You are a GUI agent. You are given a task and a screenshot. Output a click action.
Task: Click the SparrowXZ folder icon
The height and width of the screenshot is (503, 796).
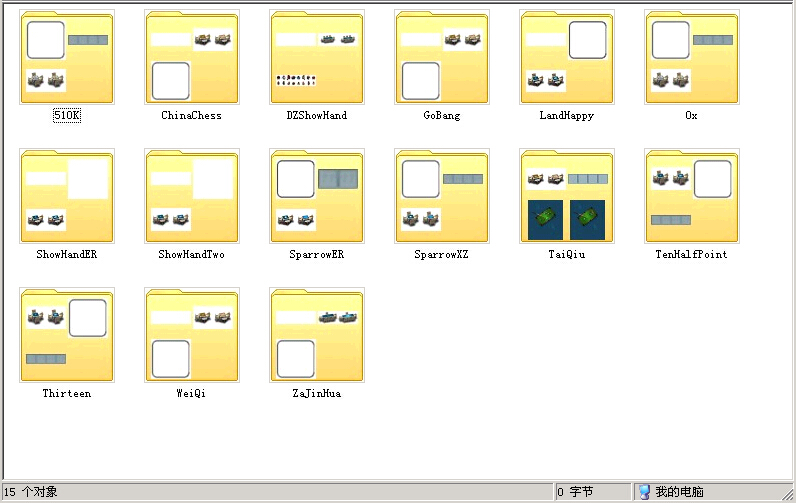[x=442, y=197]
